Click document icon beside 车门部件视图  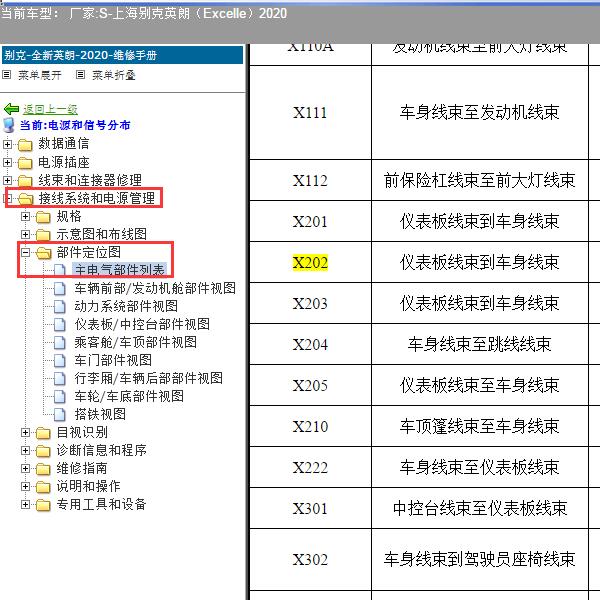(60, 360)
